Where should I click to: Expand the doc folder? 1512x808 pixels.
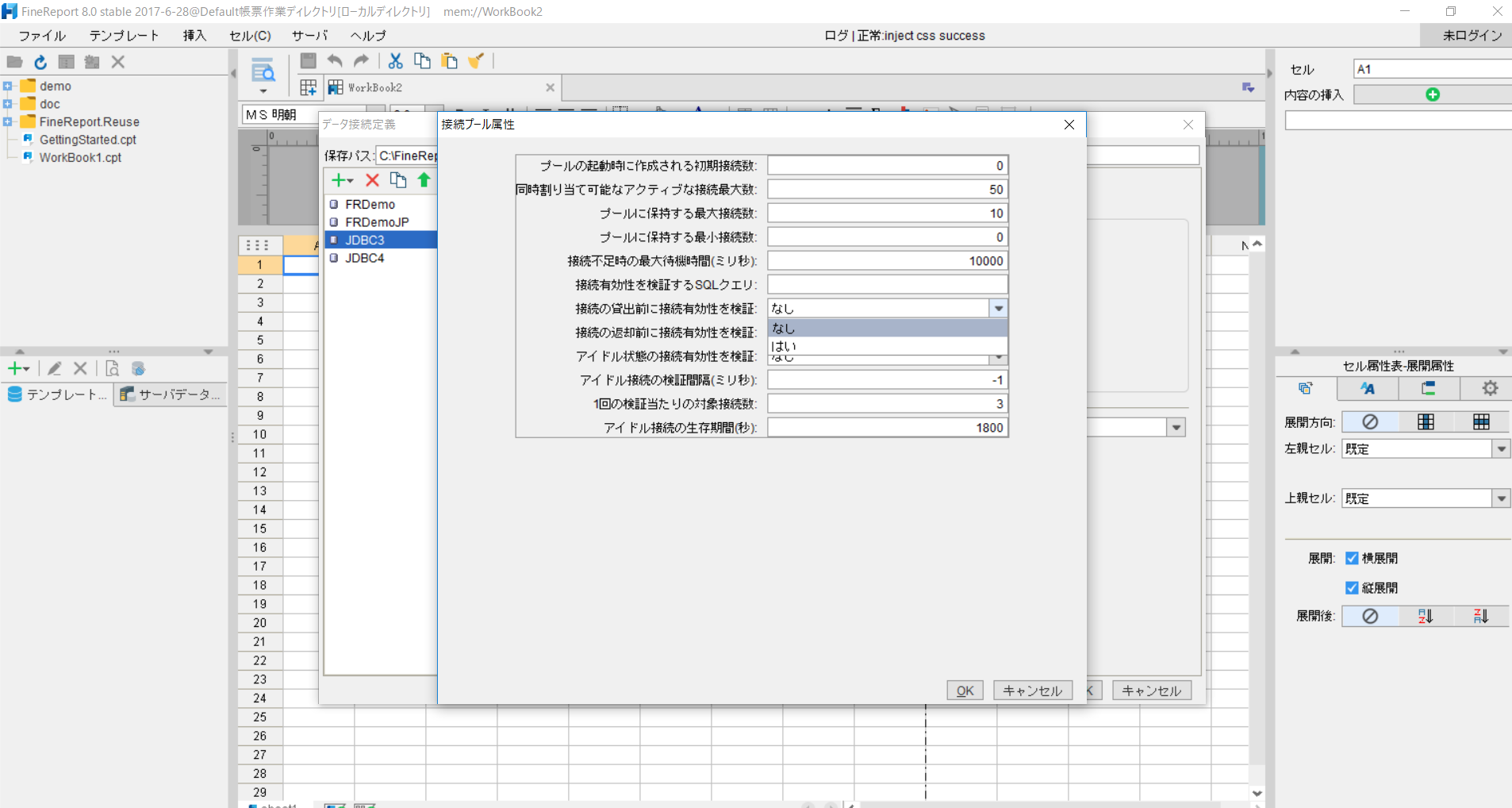pyautogui.click(x=7, y=104)
